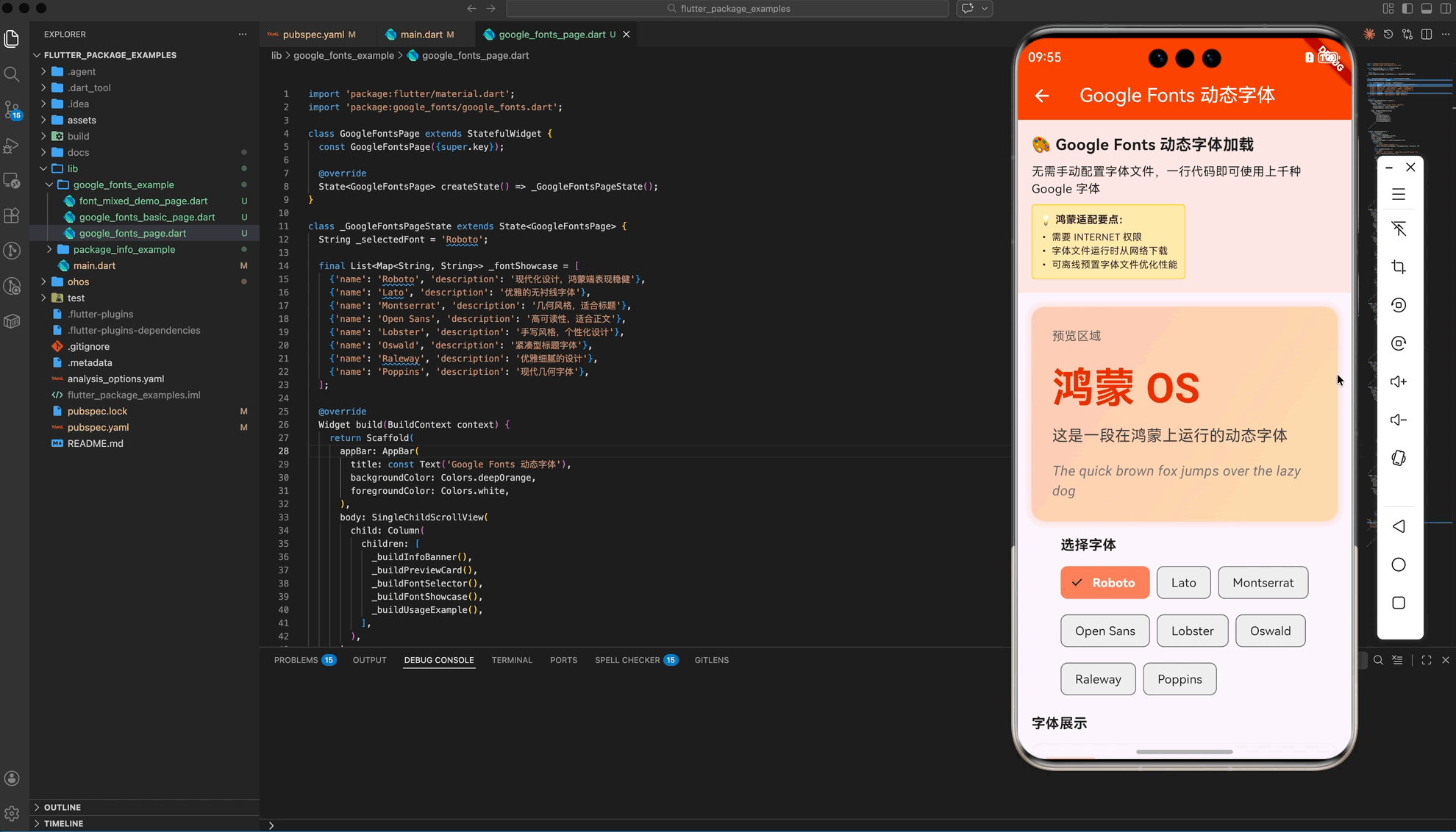Tap the back arrow in app bar
The height and width of the screenshot is (832, 1456).
pos(1041,96)
